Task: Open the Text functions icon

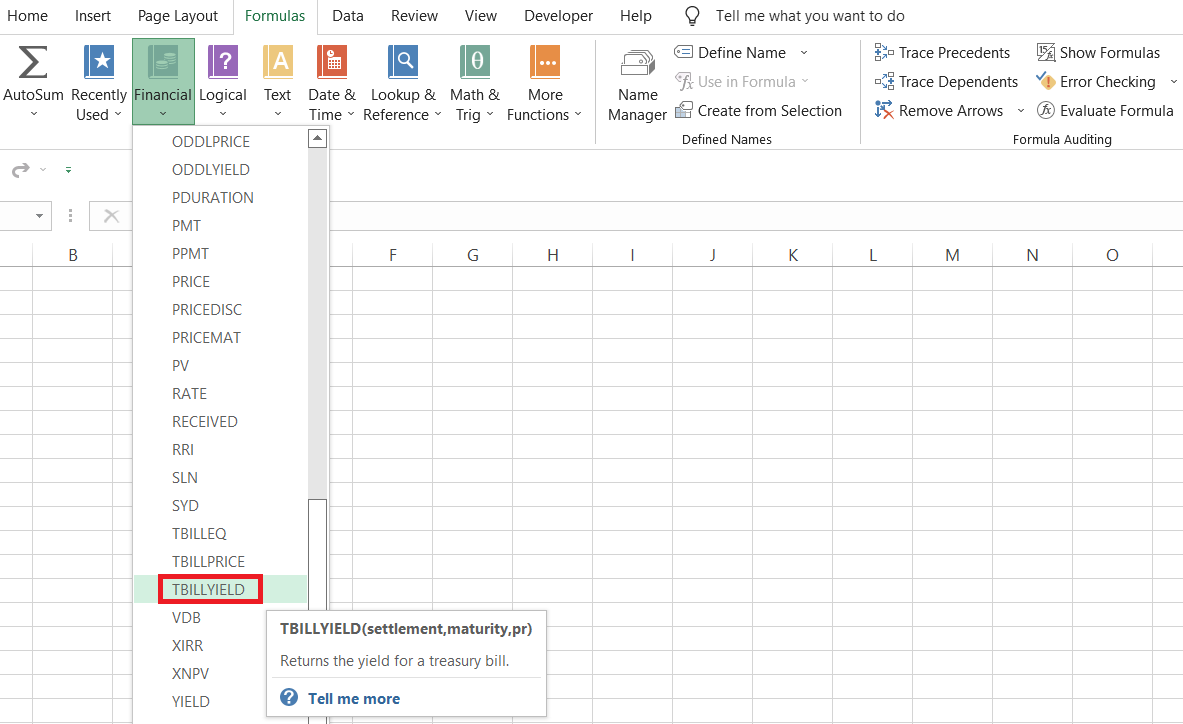Action: (x=277, y=63)
